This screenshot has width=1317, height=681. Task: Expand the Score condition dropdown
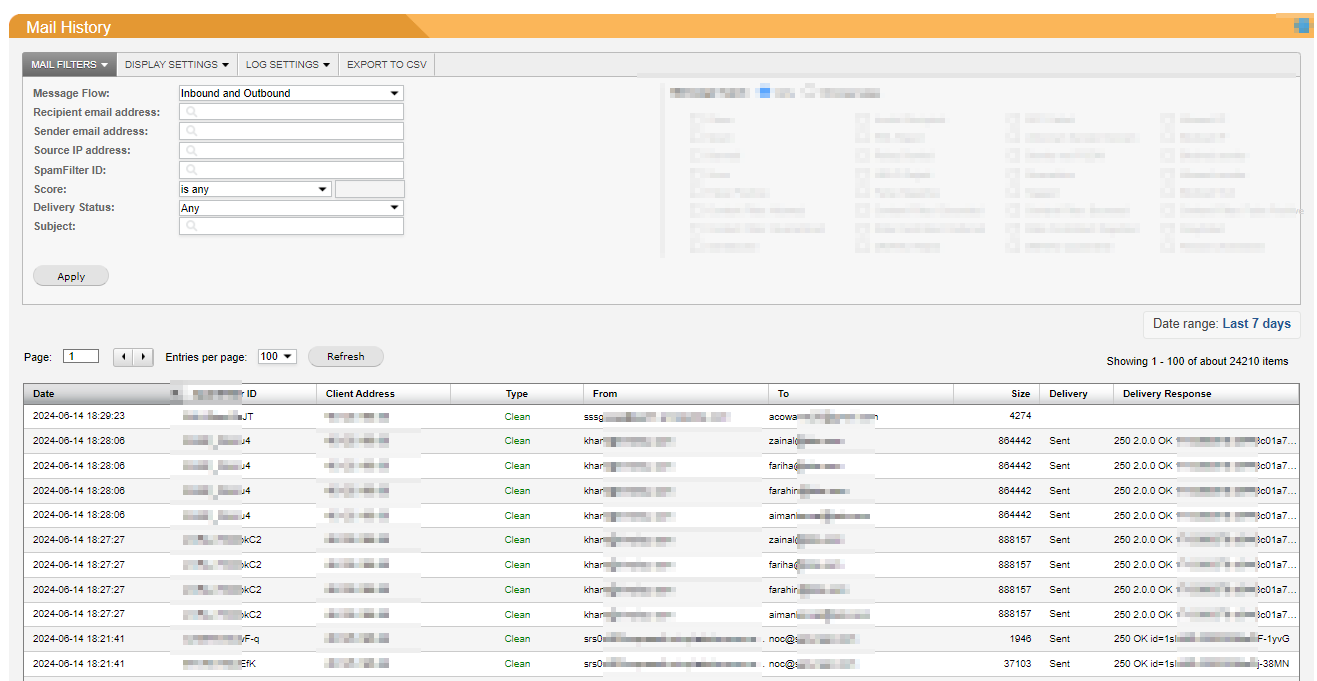click(x=254, y=189)
